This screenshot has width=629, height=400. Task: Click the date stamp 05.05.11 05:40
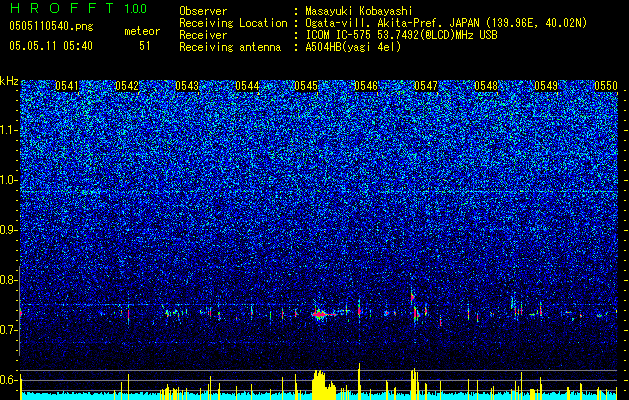(51, 46)
